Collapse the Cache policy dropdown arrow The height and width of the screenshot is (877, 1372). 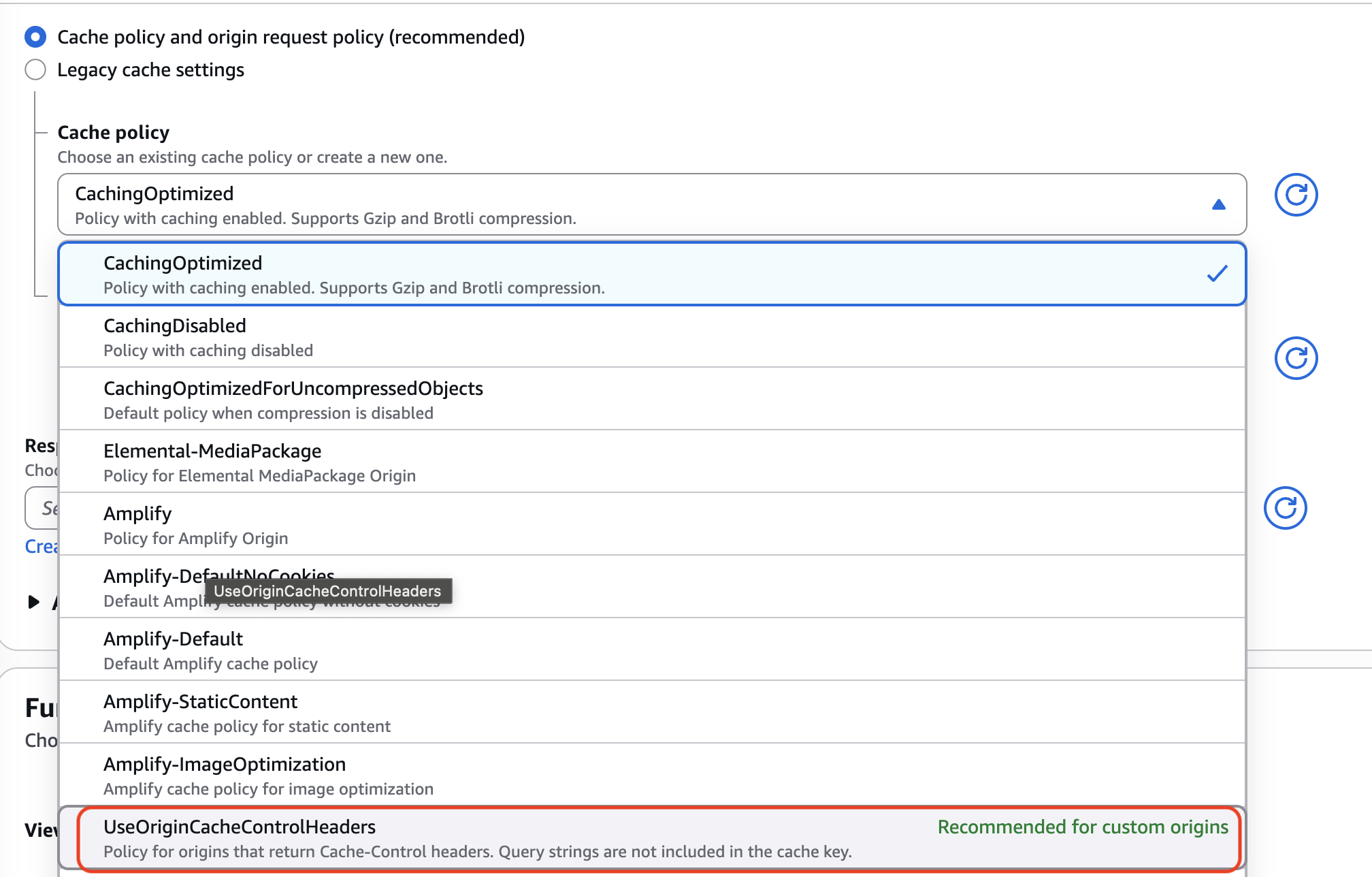[1218, 204]
